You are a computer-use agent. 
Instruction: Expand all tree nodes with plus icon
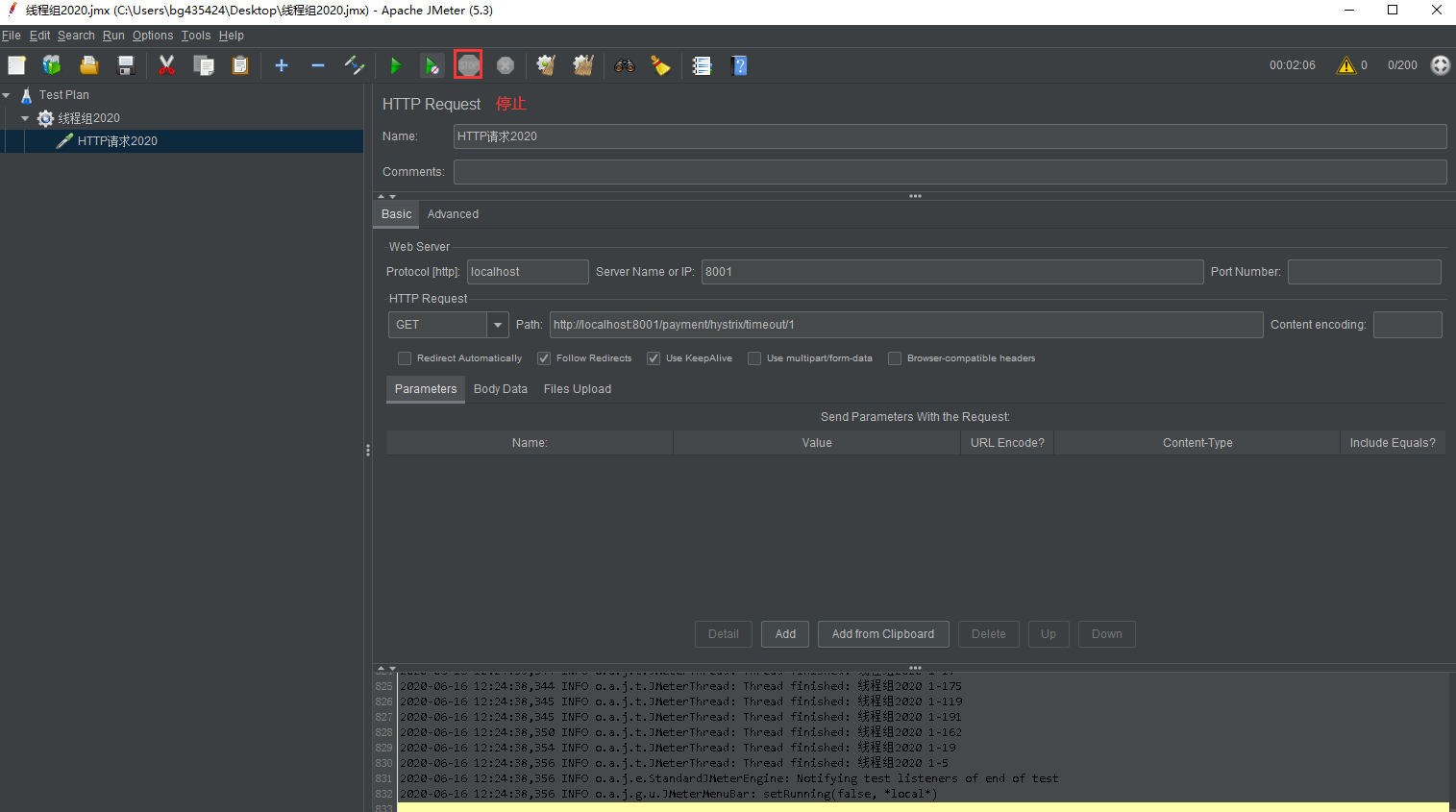[x=282, y=65]
